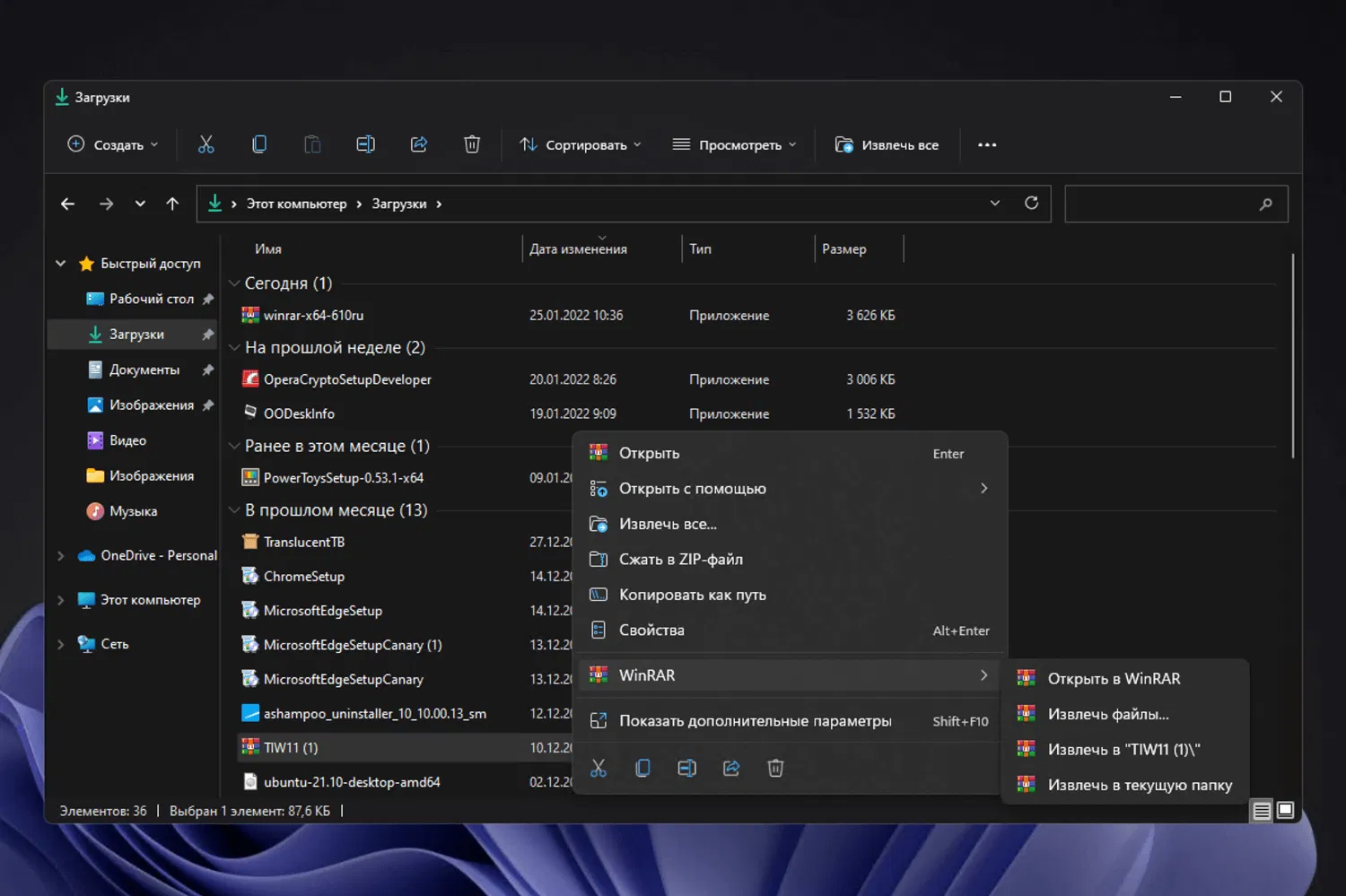Screen dimensions: 1346x896
Task: Go back with the left arrow
Action: pyautogui.click(x=67, y=204)
